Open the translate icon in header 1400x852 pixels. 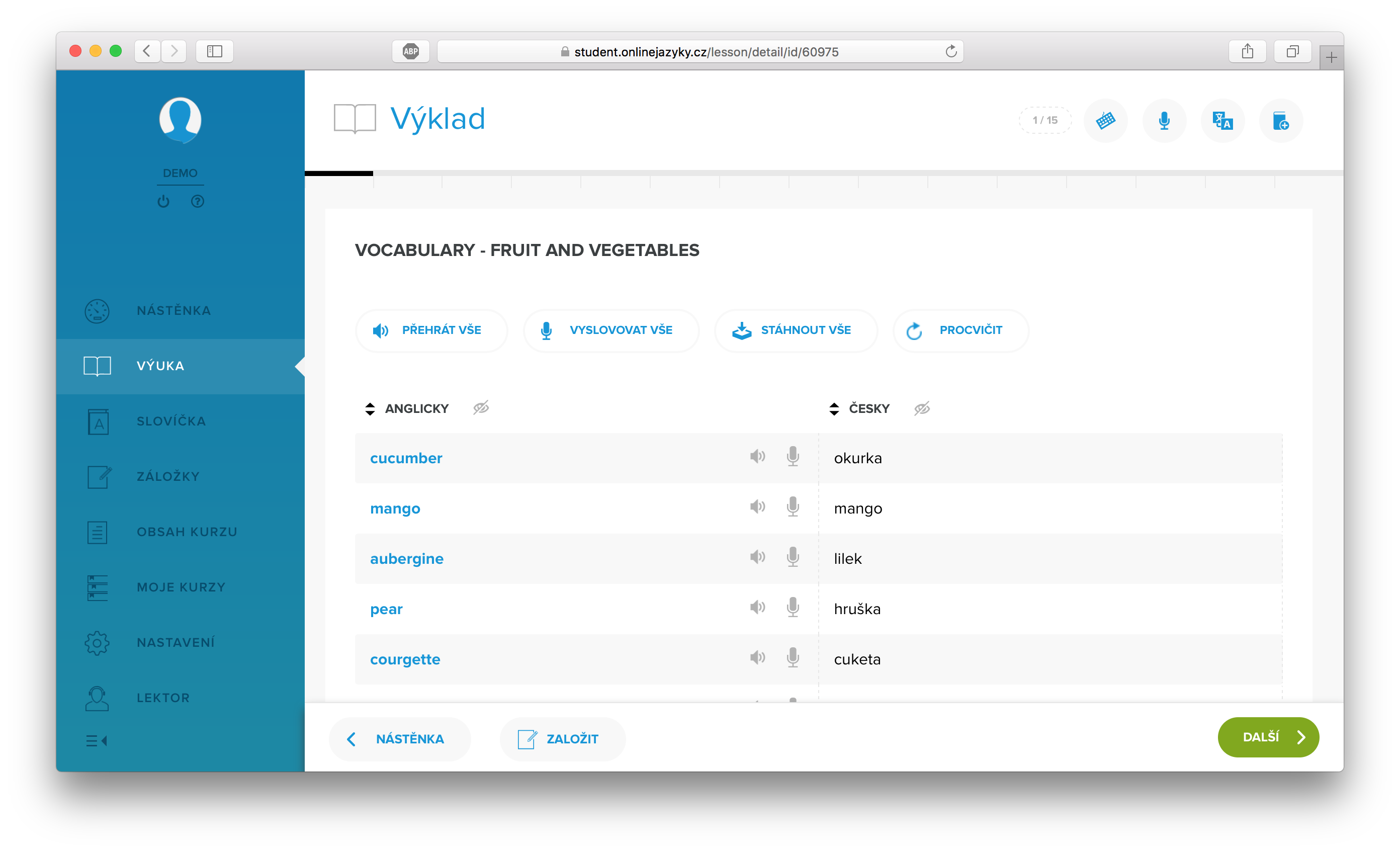(1222, 120)
